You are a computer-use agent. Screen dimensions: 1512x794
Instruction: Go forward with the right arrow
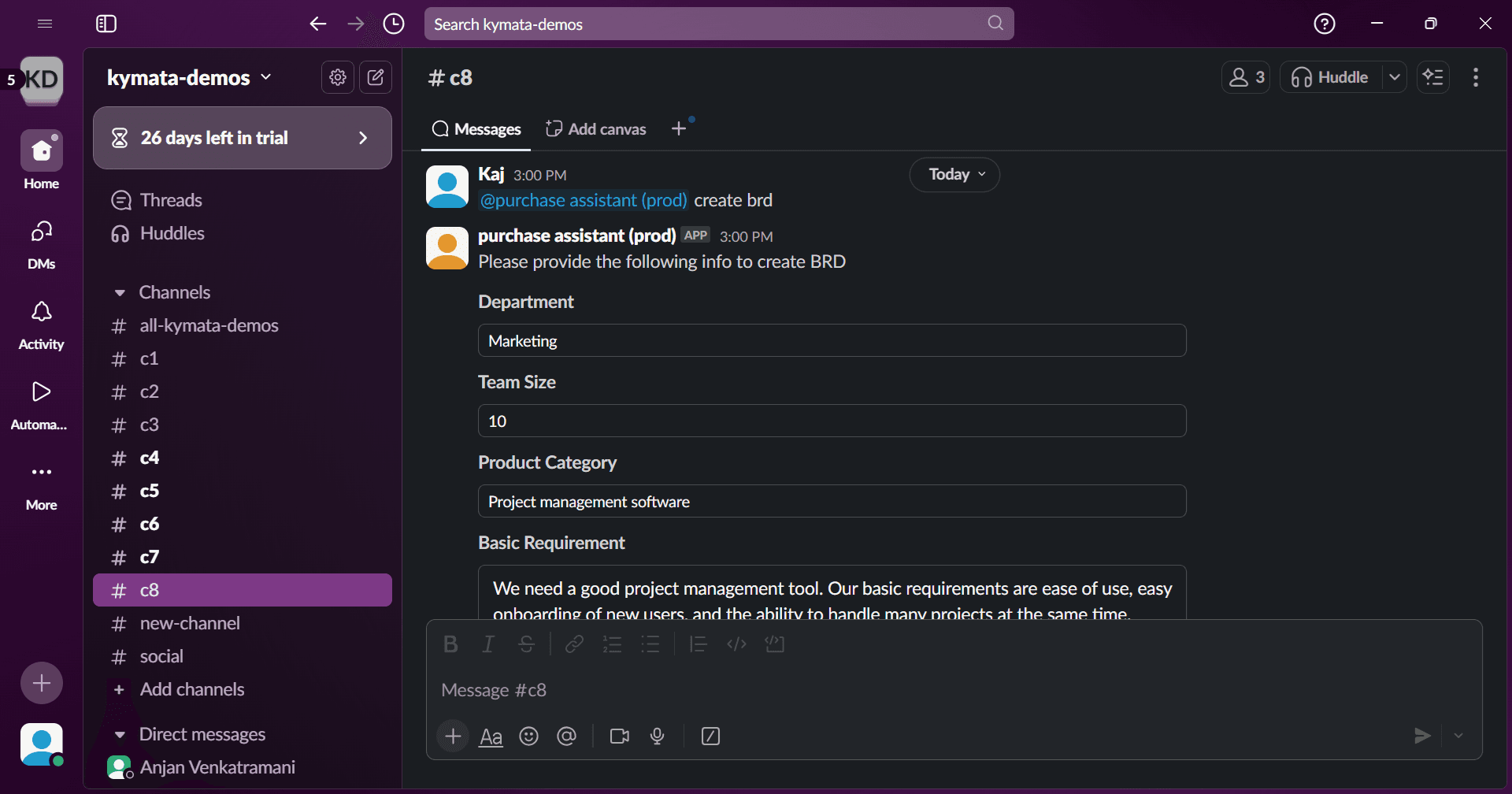[x=356, y=24]
